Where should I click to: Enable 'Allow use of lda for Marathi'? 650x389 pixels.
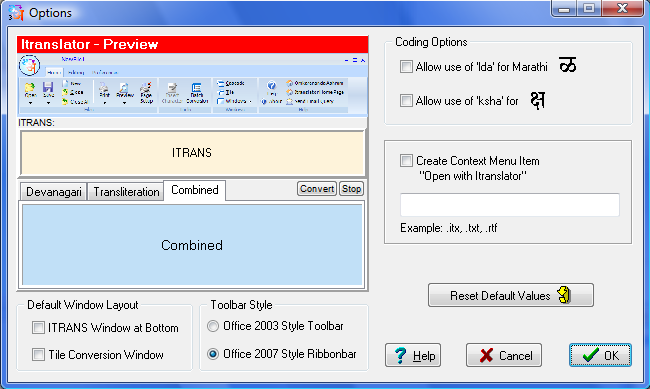click(x=406, y=67)
